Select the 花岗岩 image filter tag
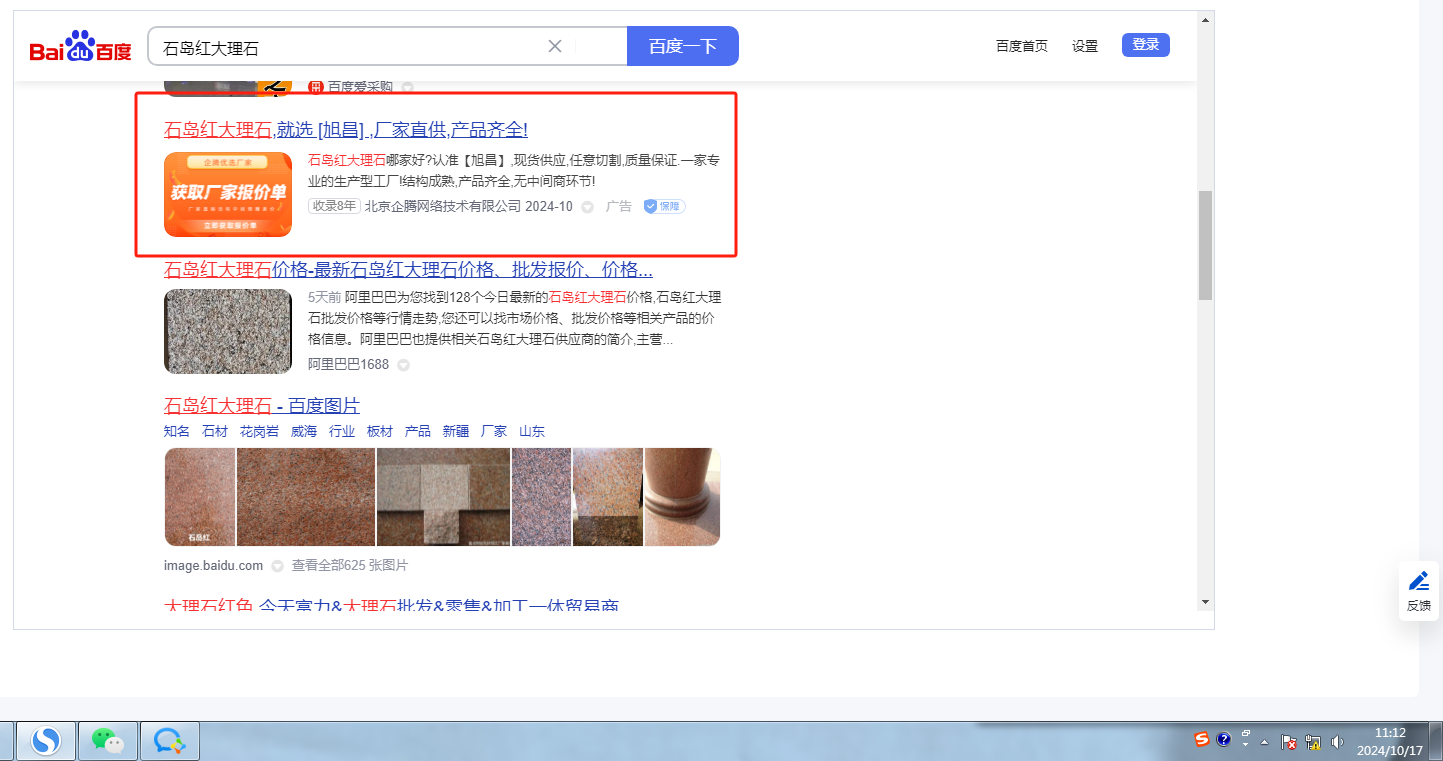The width and height of the screenshot is (1443, 761). [259, 431]
